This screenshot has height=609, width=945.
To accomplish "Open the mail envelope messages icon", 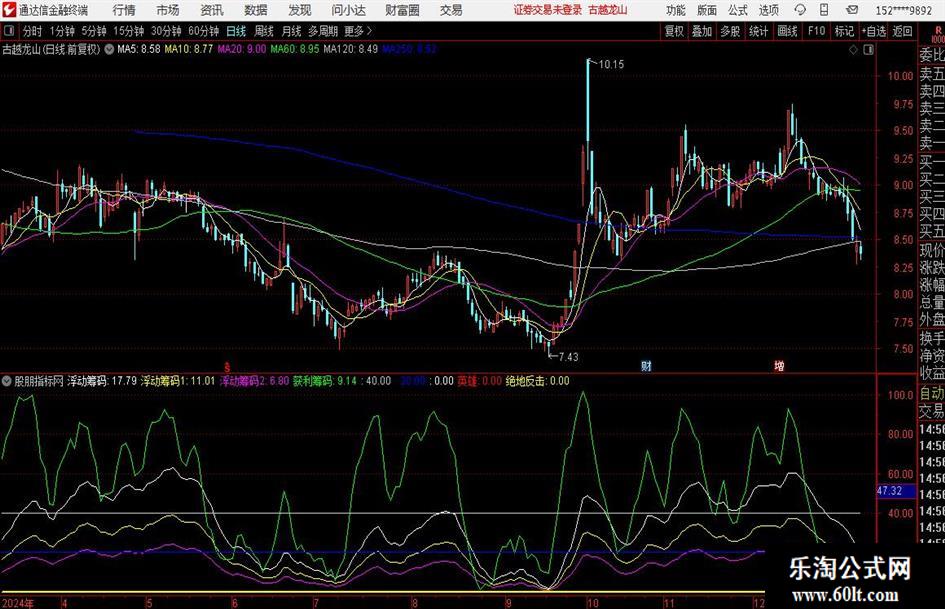I will (x=852, y=10).
